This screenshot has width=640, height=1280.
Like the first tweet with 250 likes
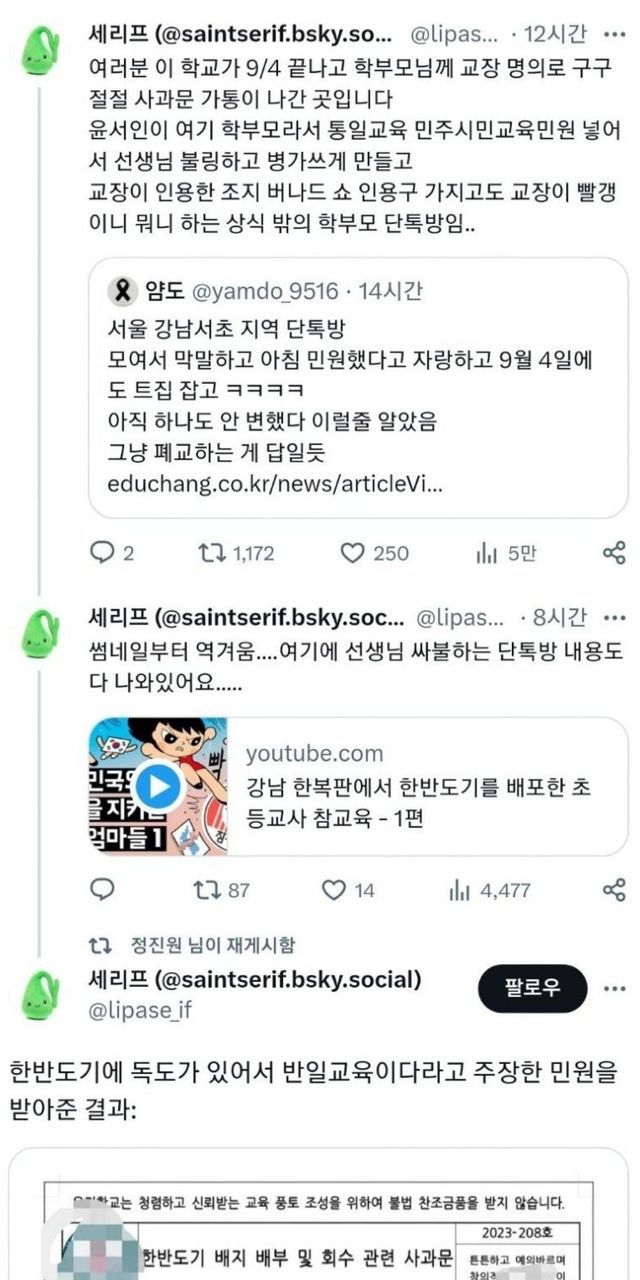click(351, 552)
